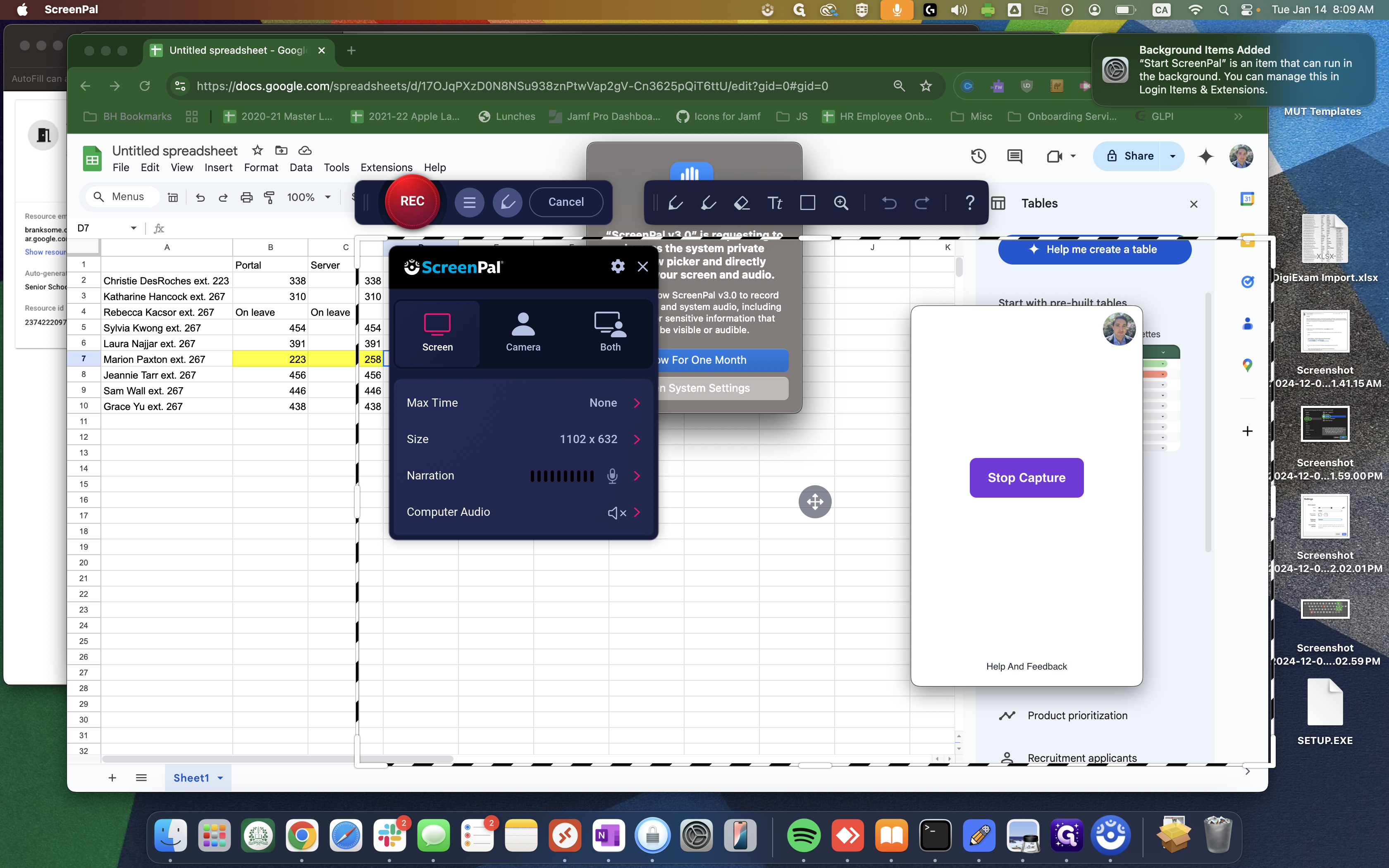
Task: Open the comments icon in Sheets header
Action: coord(1014,156)
